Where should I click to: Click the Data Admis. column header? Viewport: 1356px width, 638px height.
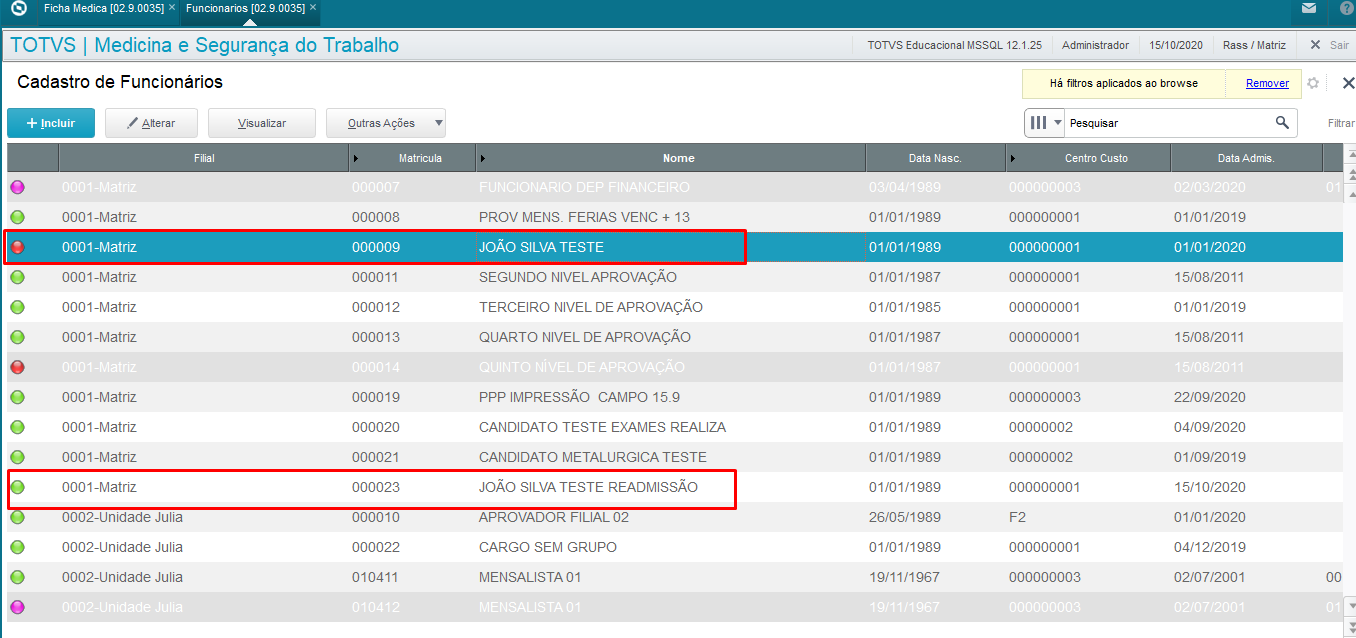point(1246,158)
